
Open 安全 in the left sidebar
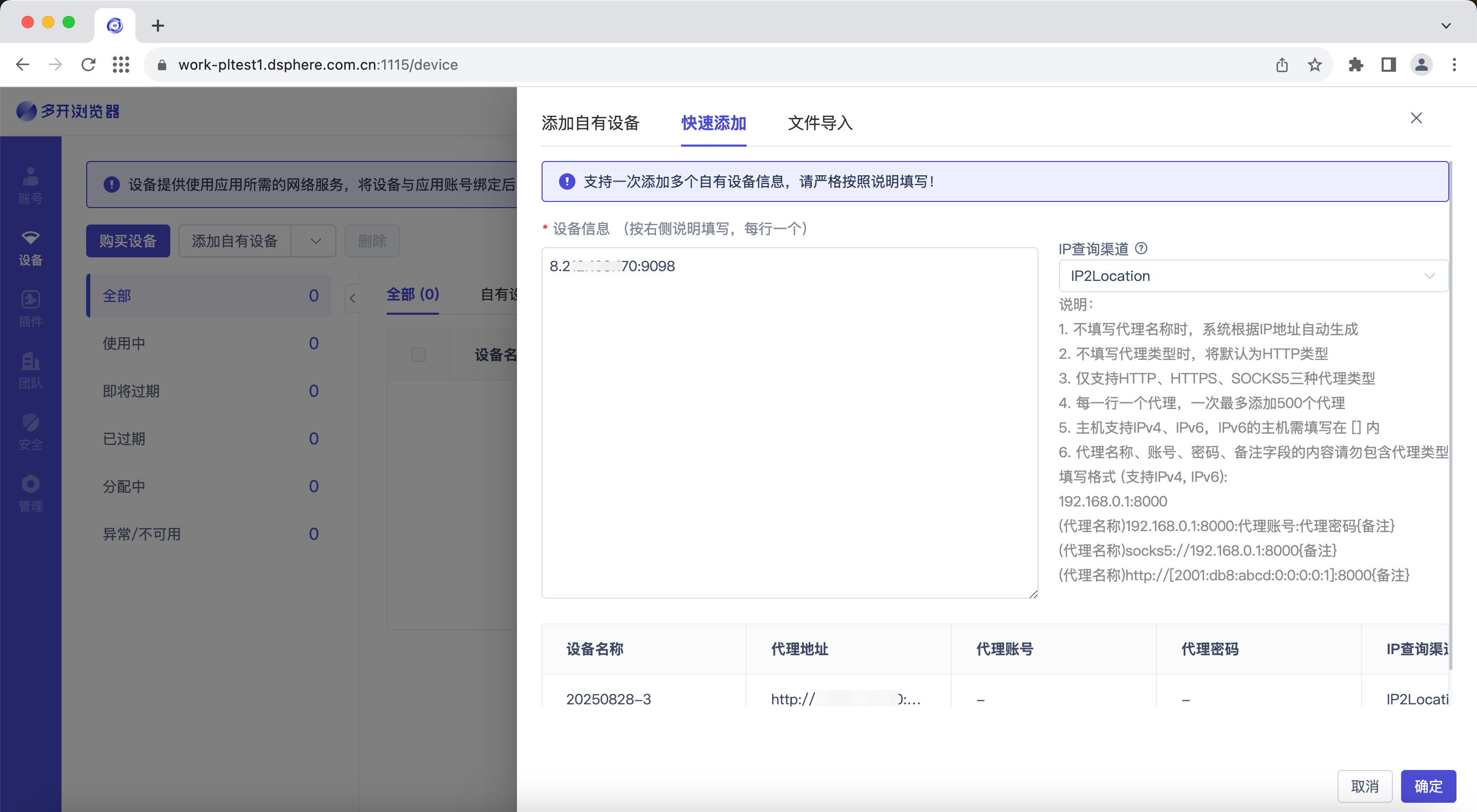click(30, 432)
